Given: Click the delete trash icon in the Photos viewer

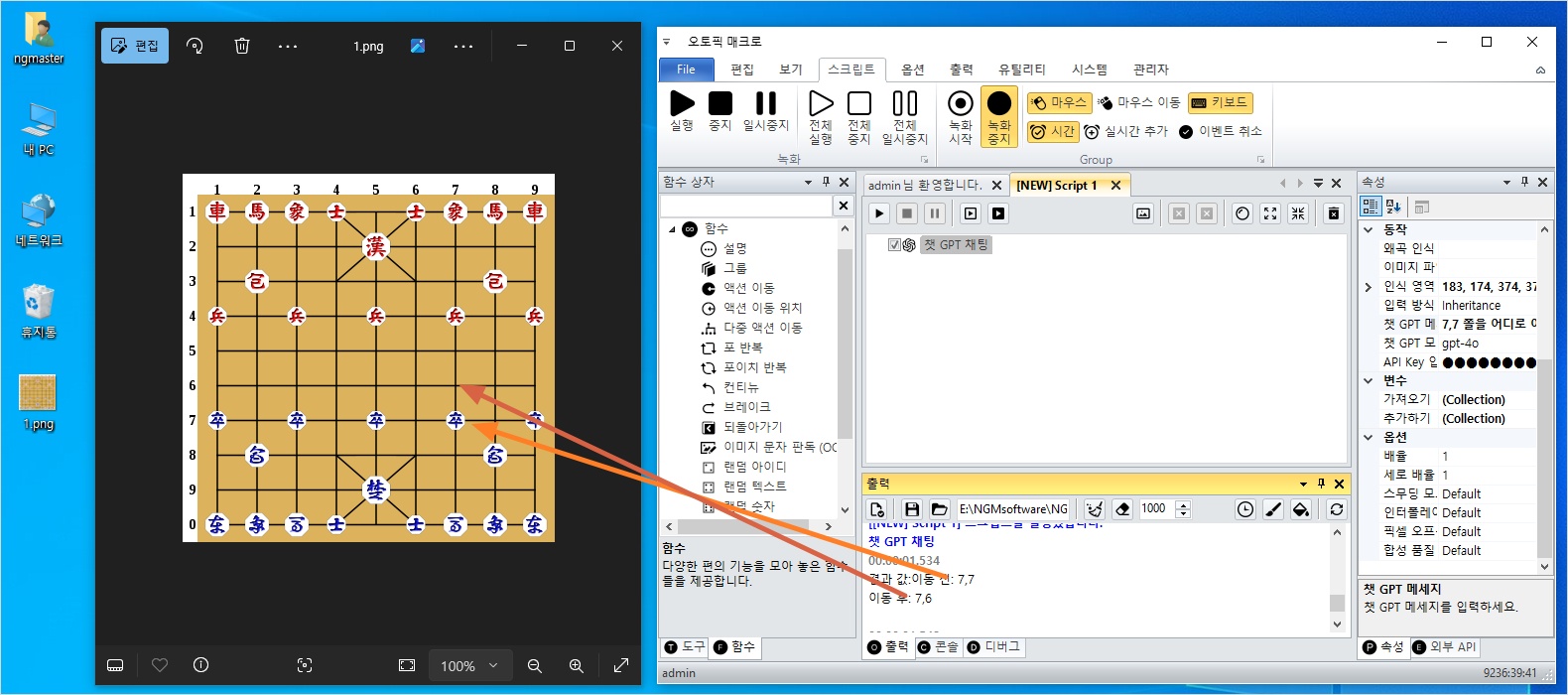Looking at the screenshot, I should [x=242, y=46].
